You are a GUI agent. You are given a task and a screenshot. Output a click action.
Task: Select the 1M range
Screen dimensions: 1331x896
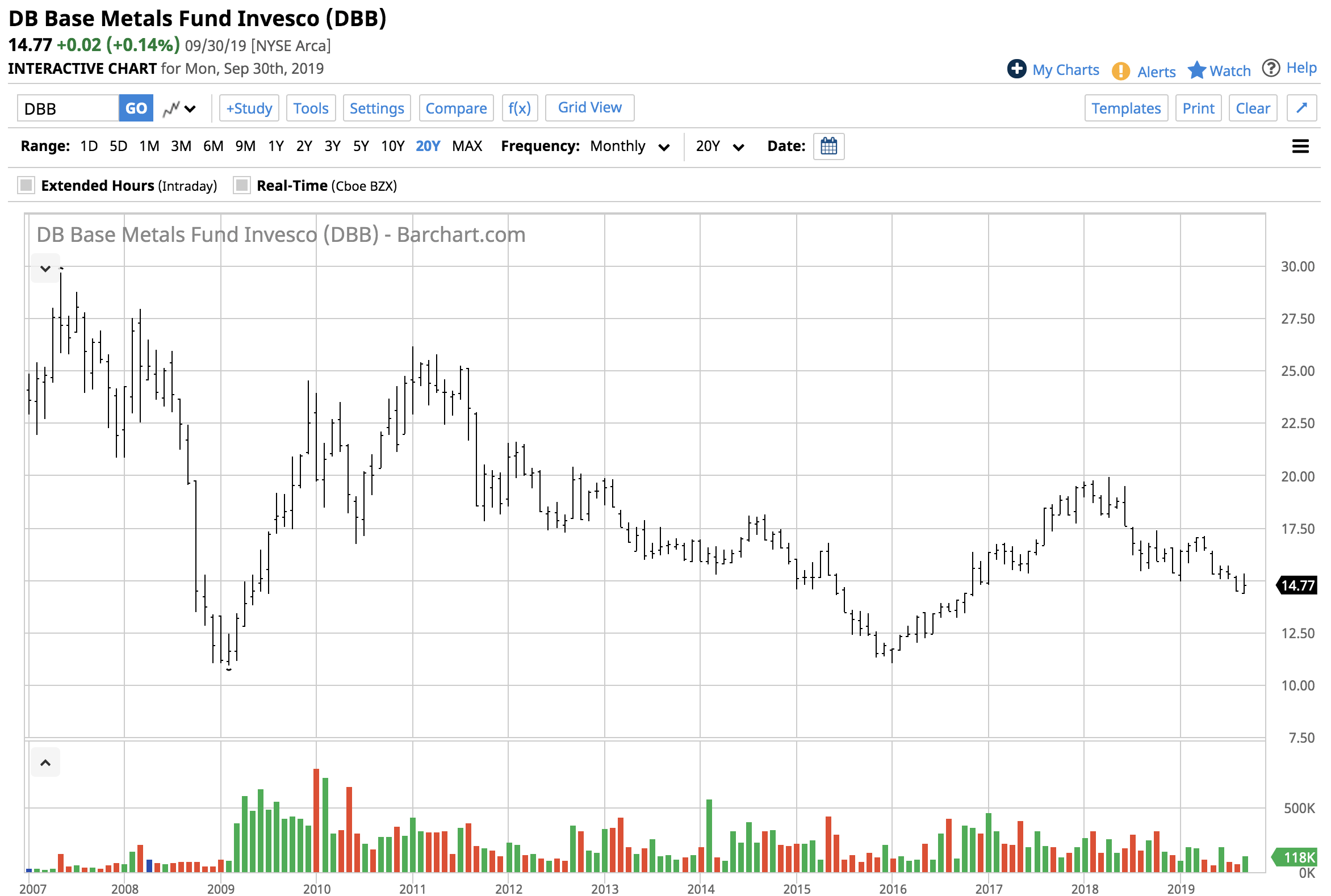[149, 146]
